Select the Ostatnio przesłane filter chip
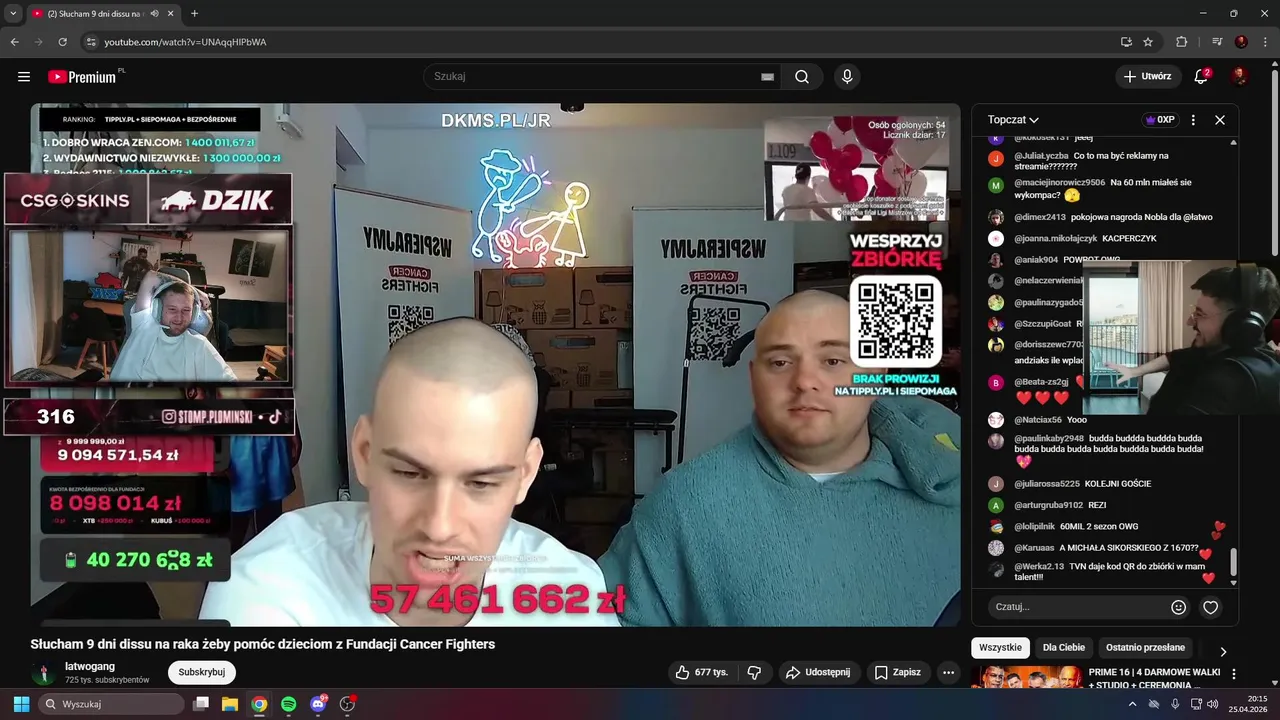 click(x=1145, y=647)
